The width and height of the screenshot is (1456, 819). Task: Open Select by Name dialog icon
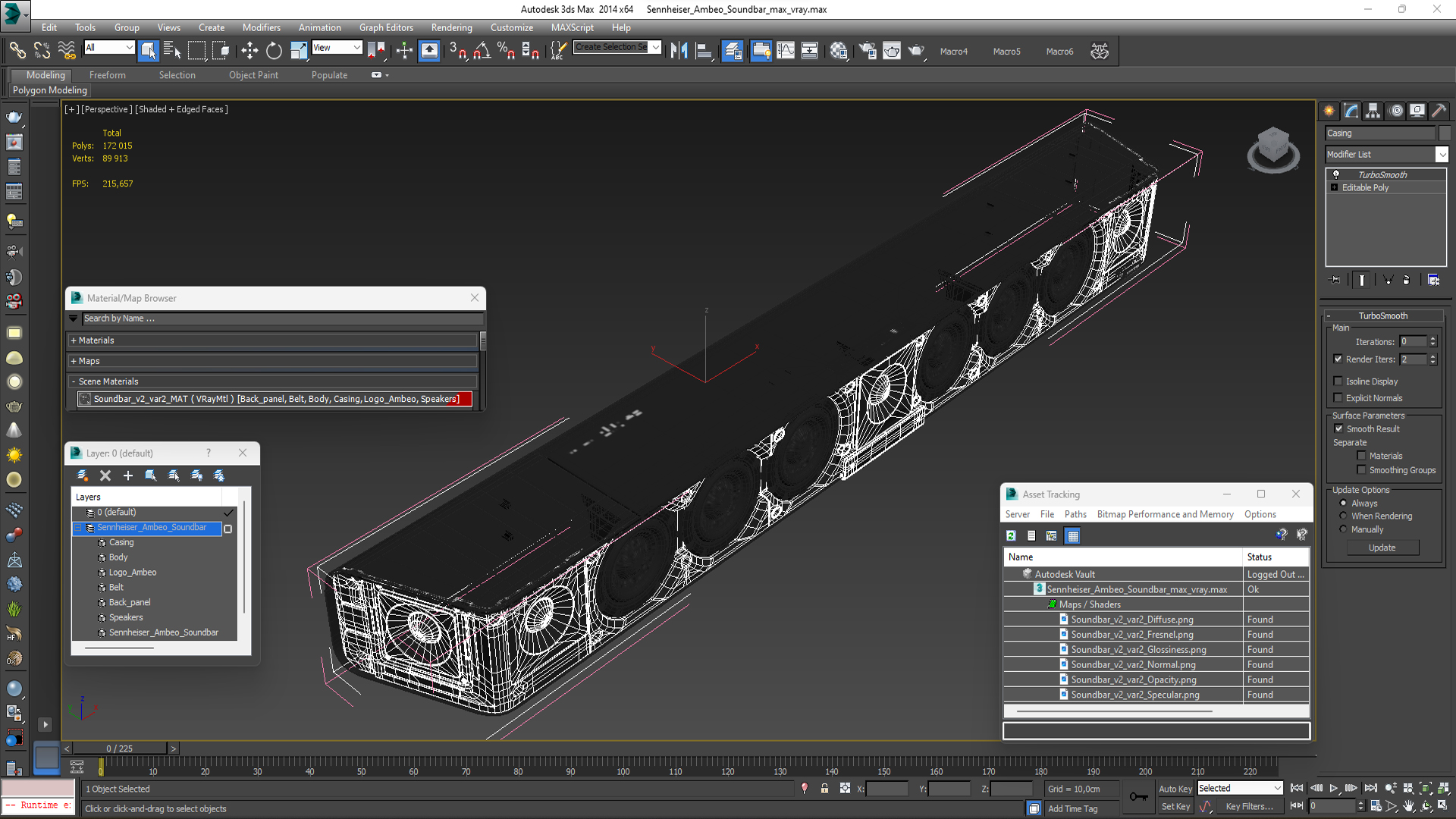172,51
